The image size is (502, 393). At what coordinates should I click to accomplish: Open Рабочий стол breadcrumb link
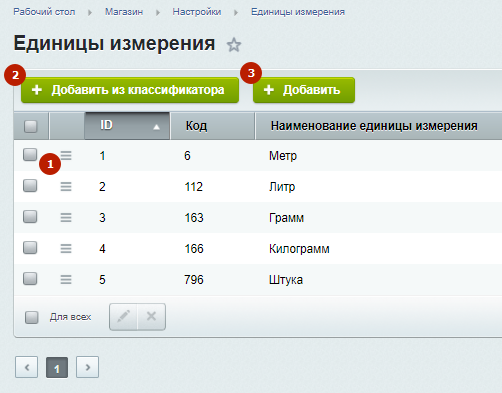(x=44, y=12)
